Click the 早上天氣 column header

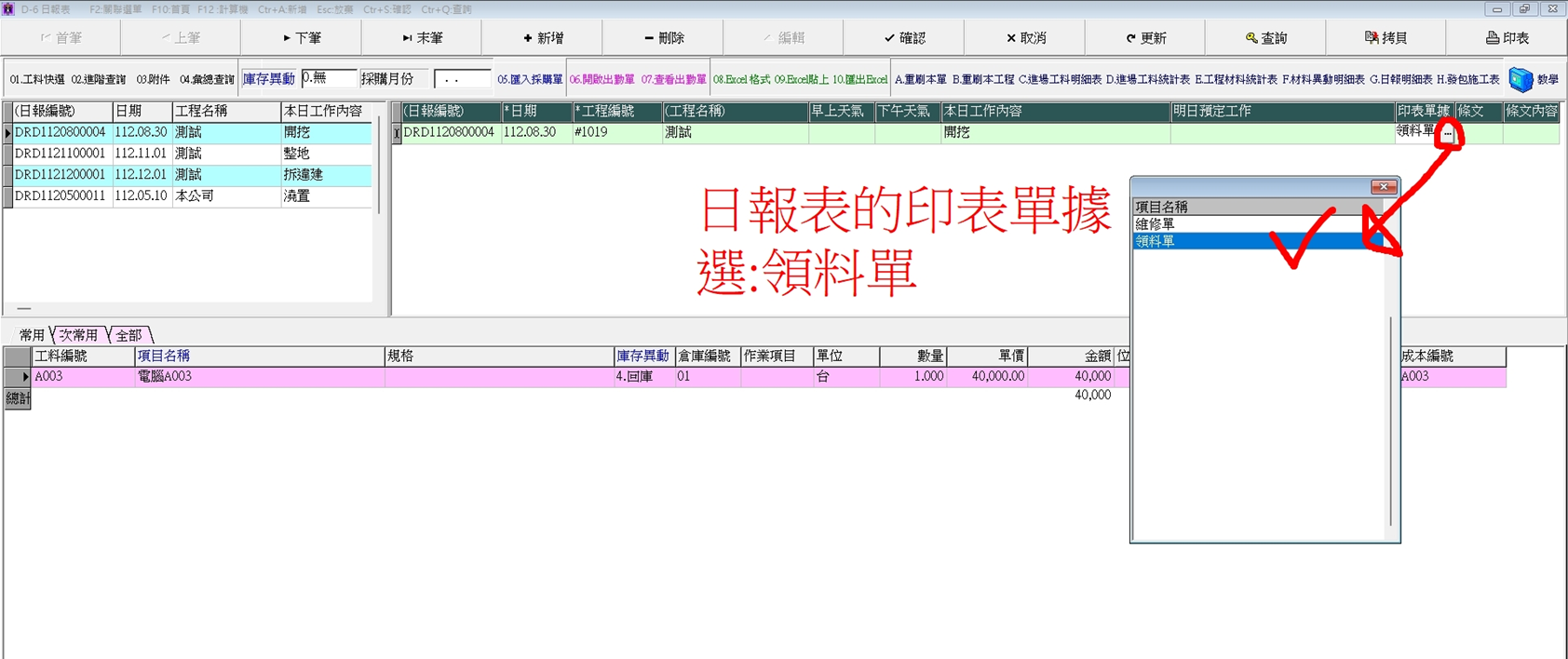click(x=842, y=112)
